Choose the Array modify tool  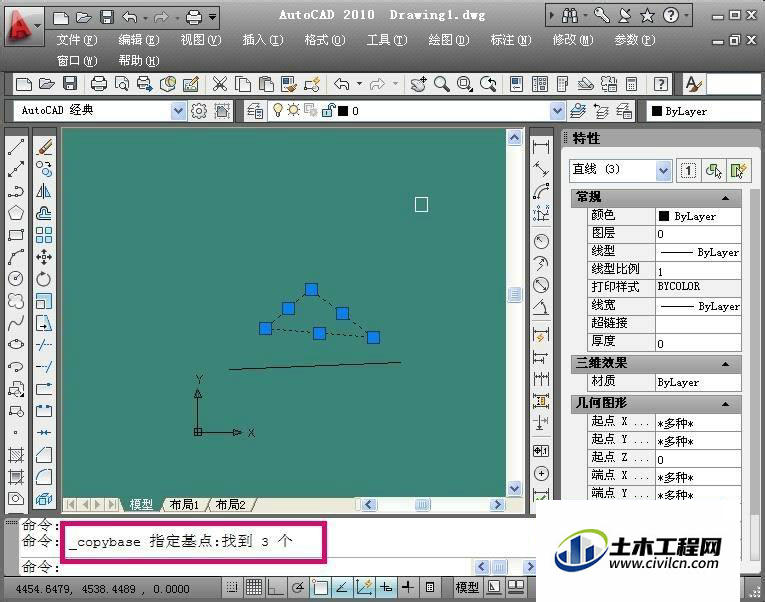(x=44, y=235)
